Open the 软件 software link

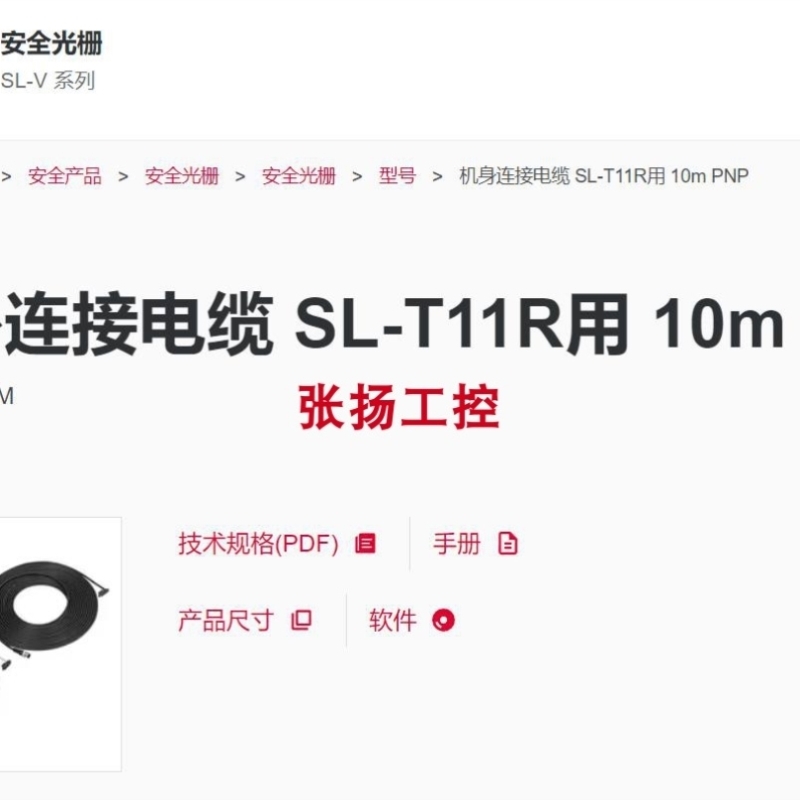[393, 620]
